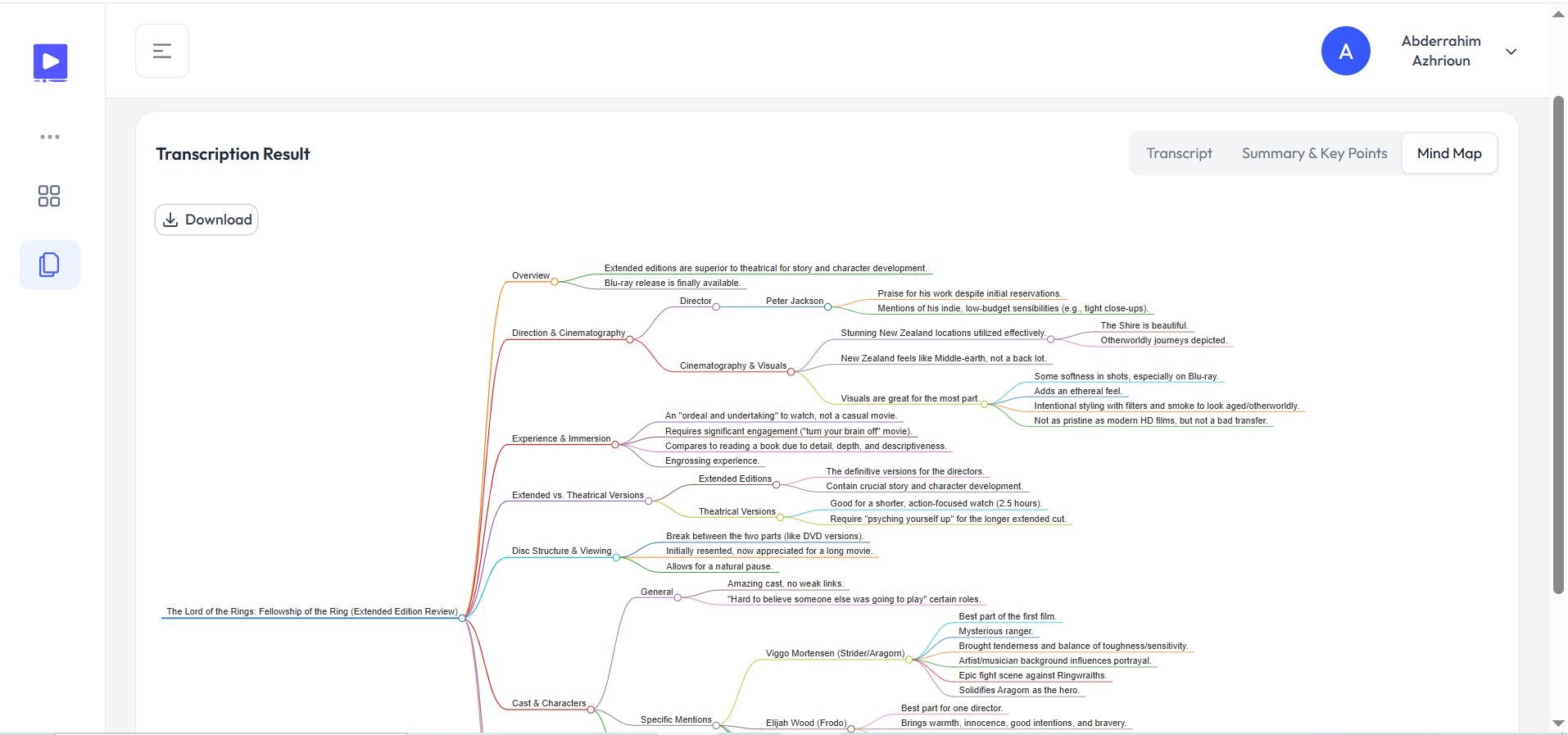Screen dimensions: 1568x735
Task: Click 'Mysterious ranger.' node text
Action: tap(995, 631)
